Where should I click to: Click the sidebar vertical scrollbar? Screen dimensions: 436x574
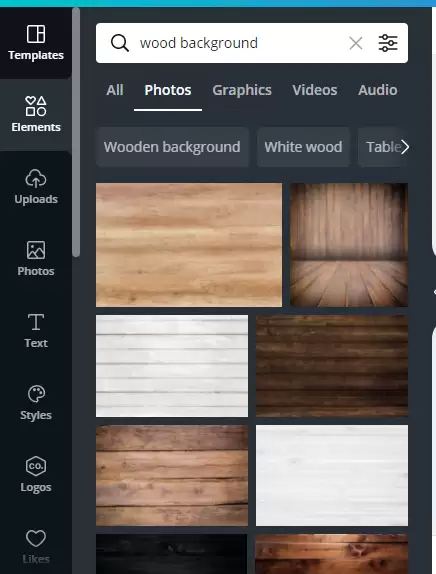point(76,133)
